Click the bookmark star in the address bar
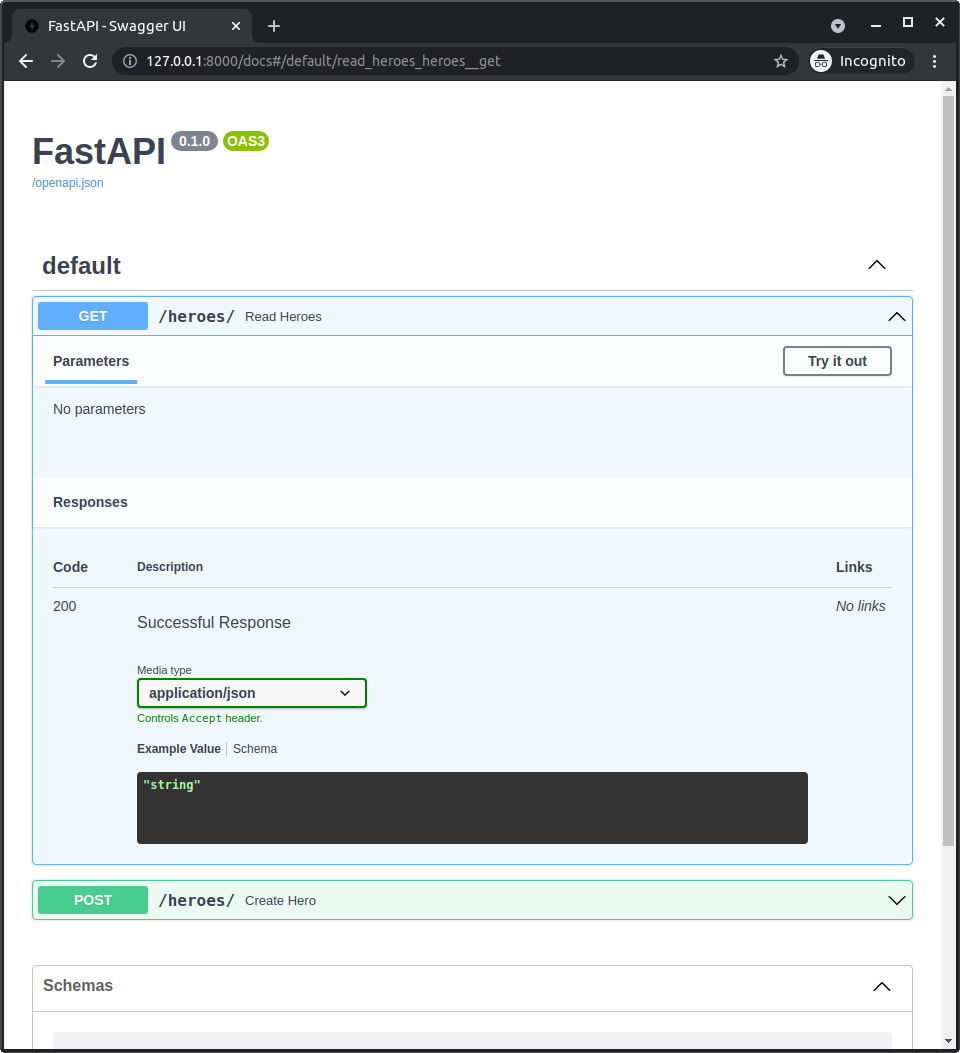The width and height of the screenshot is (960, 1053). click(x=781, y=61)
